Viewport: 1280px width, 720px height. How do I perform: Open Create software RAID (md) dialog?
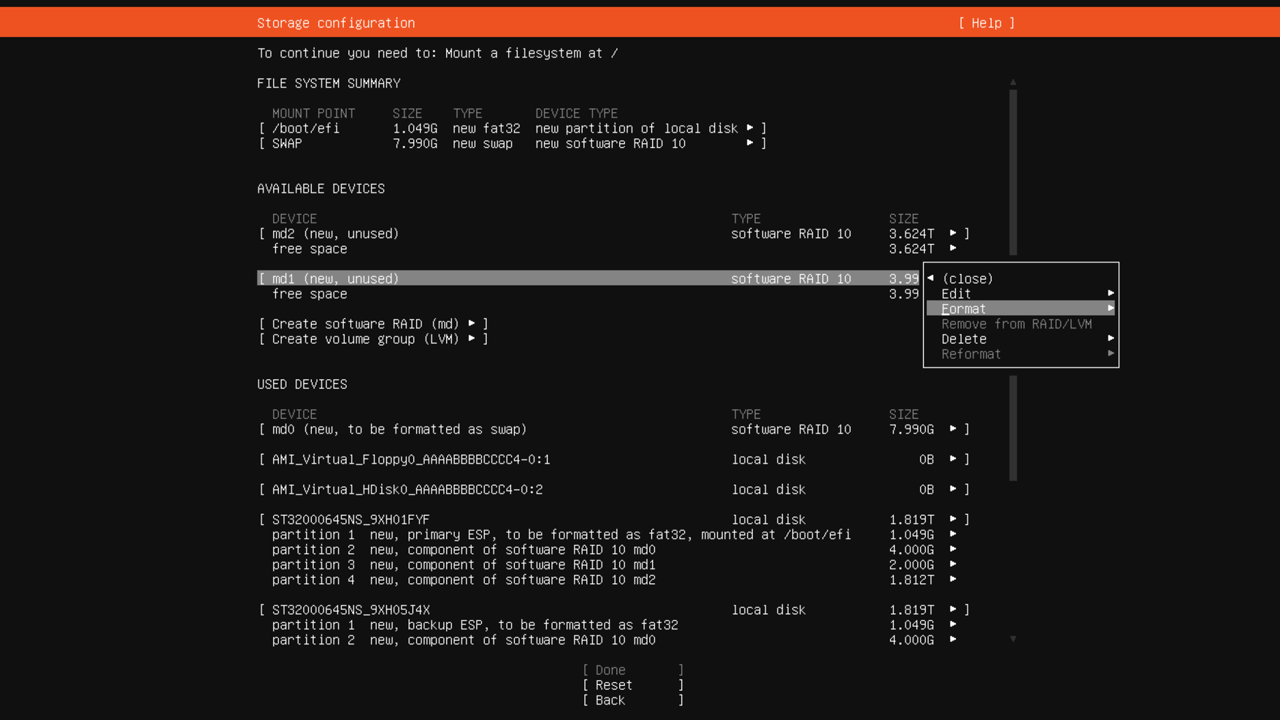373,324
